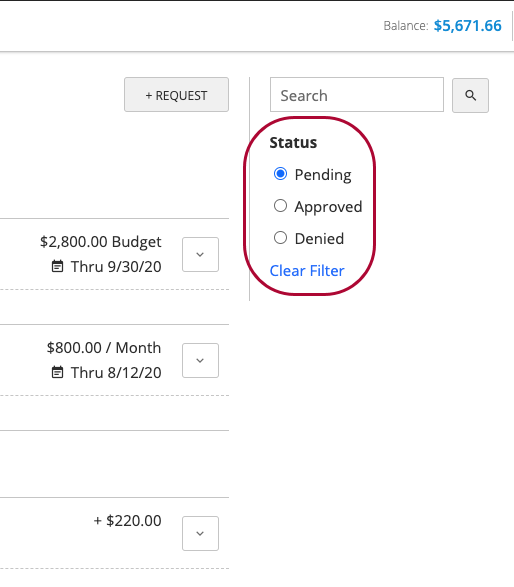Expand the $800.00 / Month request row

(x=200, y=361)
